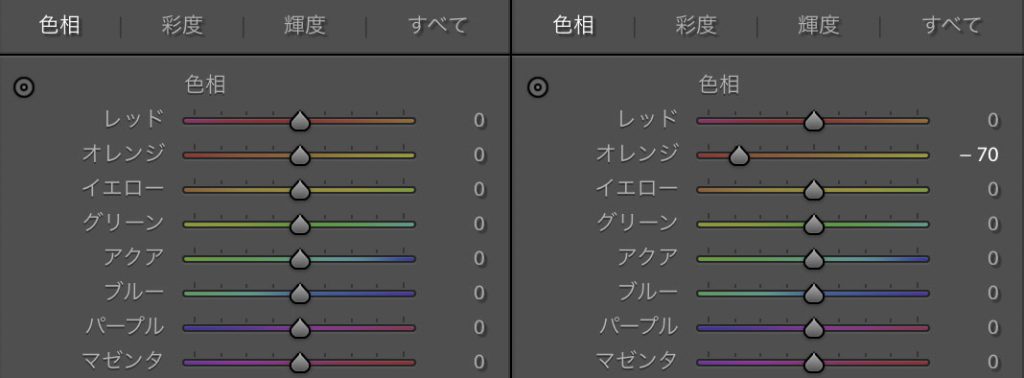The image size is (1024, 378).
Task: Click the マゼンタ value field in right panel
Action: tap(993, 362)
